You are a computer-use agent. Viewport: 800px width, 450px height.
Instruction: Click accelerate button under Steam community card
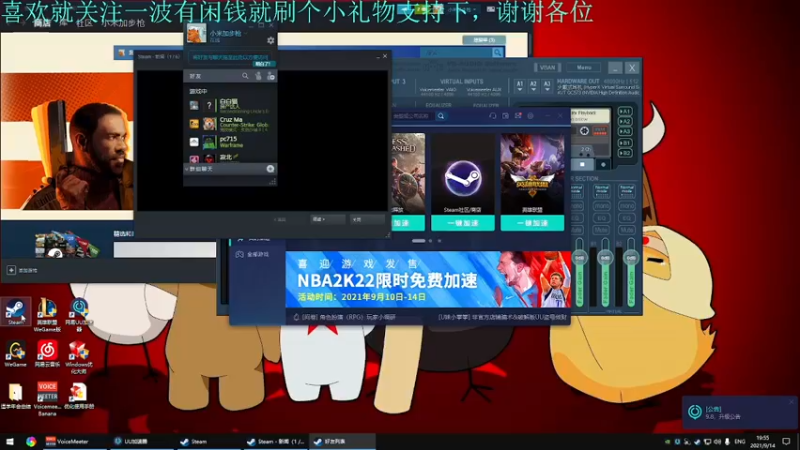pos(463,223)
